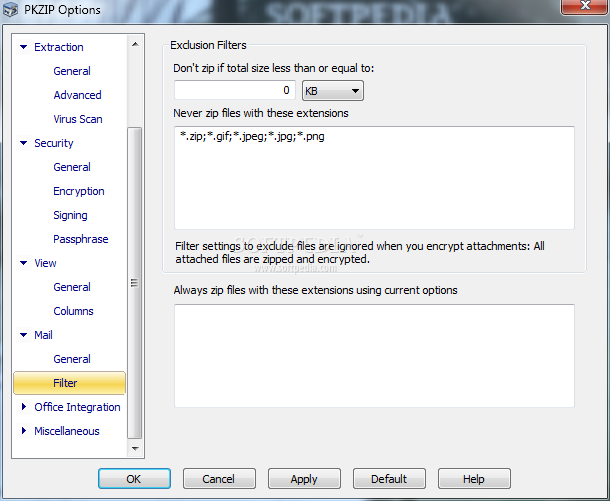Restore settings with Default button
The height and width of the screenshot is (501, 610).
tap(389, 478)
